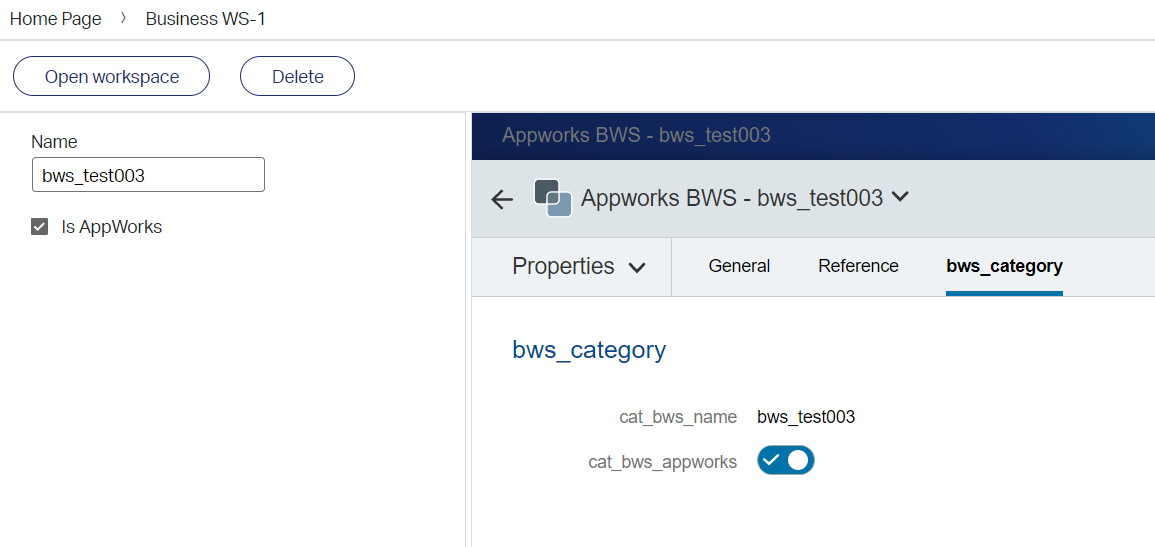Switch off the cat_bws_appworks toggle
Viewport: 1155px width, 547px height.
coord(786,461)
